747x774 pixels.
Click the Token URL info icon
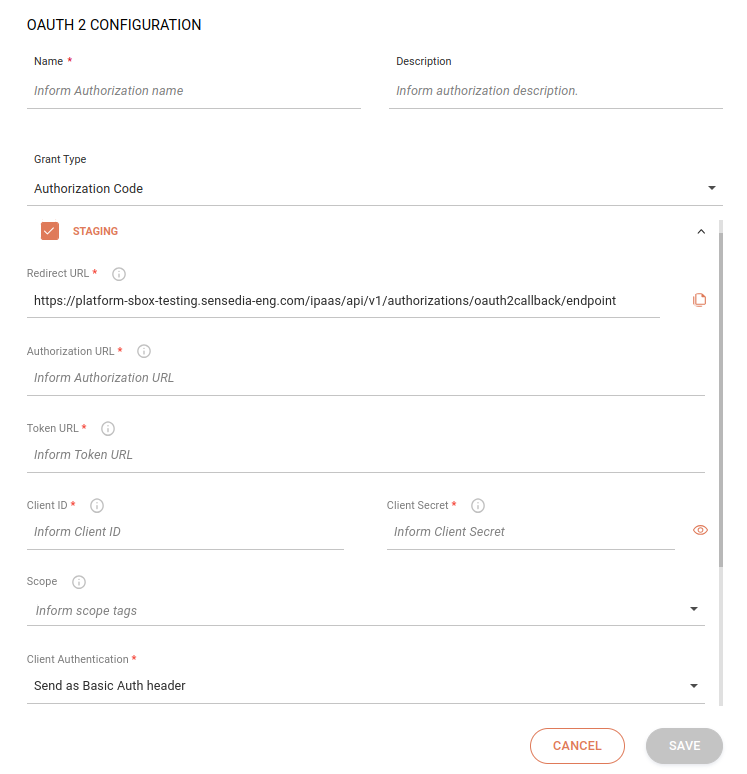(x=108, y=429)
